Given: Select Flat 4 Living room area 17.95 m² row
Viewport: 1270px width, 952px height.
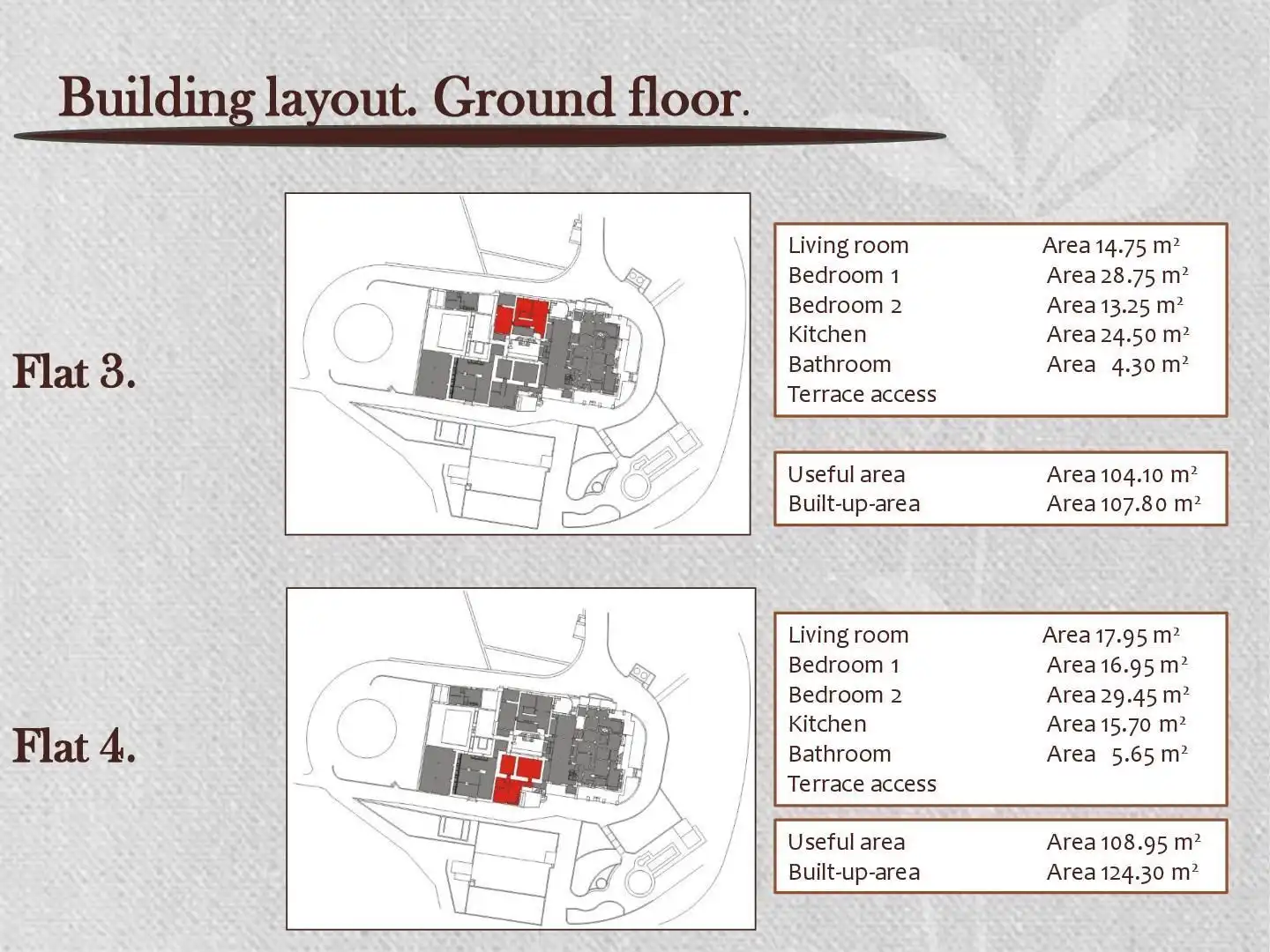Looking at the screenshot, I should pyautogui.click(x=984, y=636).
